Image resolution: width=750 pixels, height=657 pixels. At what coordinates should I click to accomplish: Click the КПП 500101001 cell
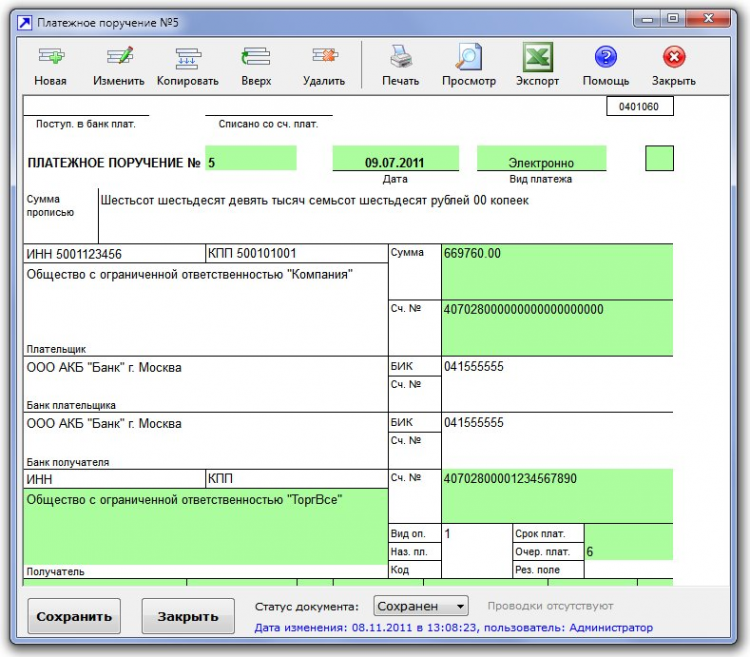pos(297,253)
